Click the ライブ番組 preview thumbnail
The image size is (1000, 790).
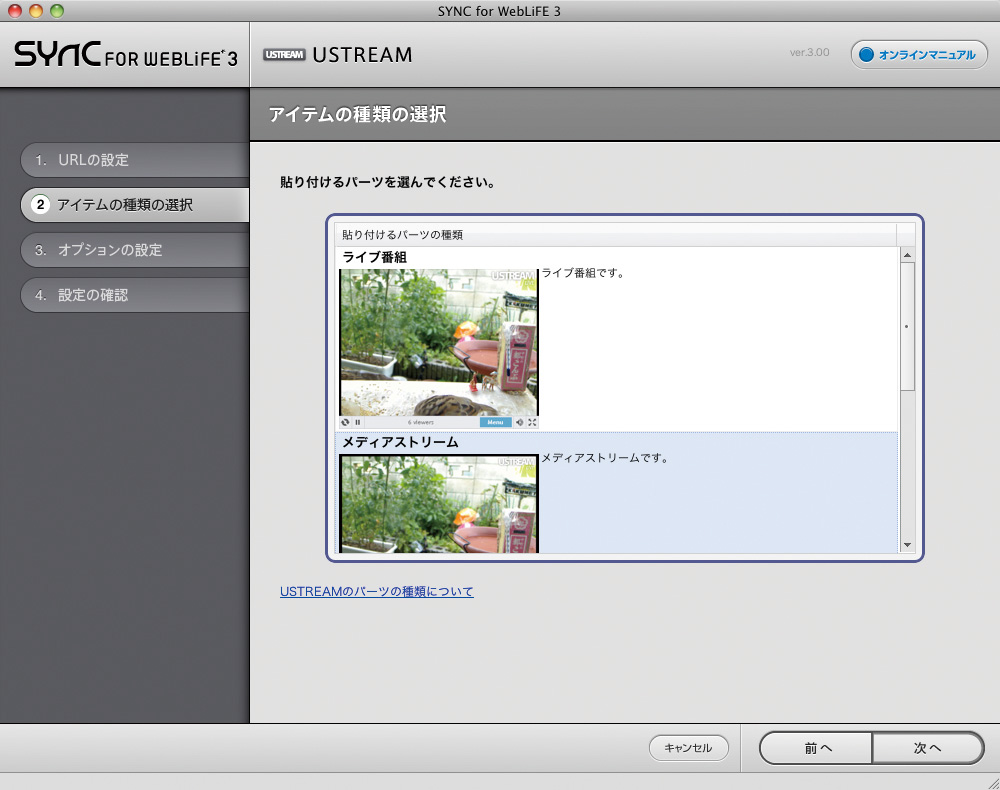pos(439,348)
